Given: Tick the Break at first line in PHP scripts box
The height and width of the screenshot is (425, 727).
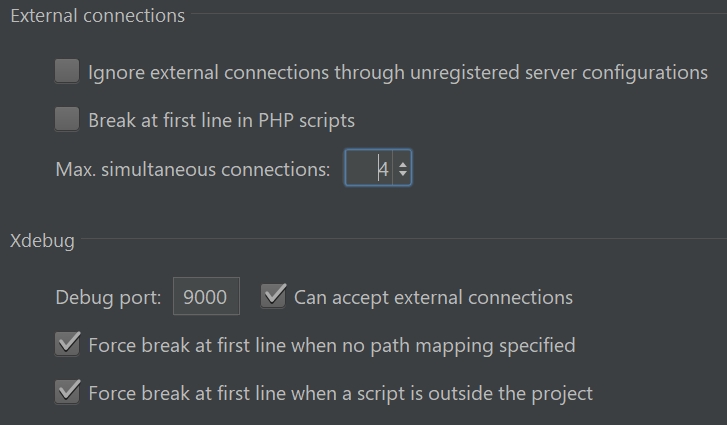Looking at the screenshot, I should click(67, 120).
